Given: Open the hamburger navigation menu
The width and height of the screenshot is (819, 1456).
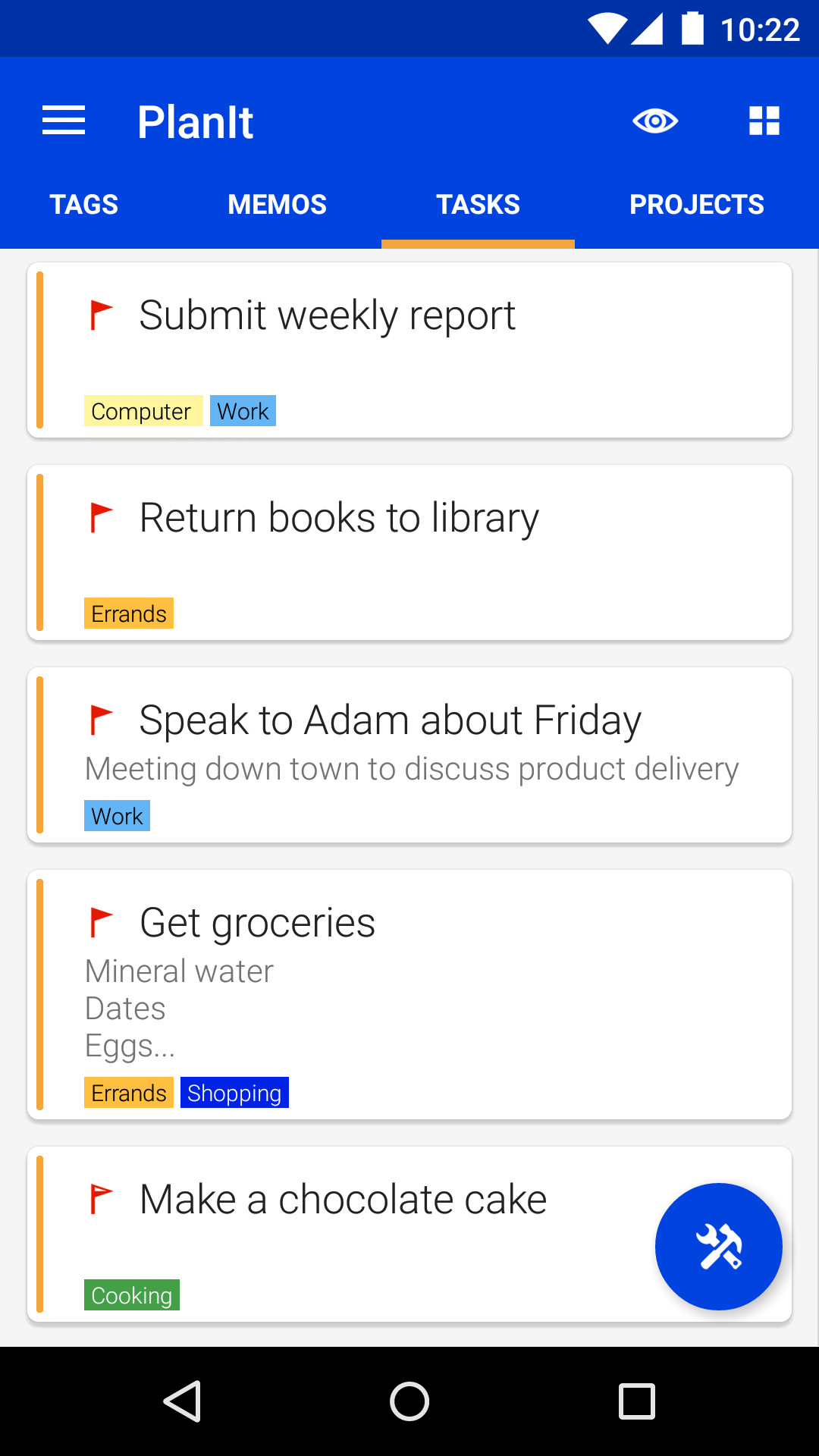Looking at the screenshot, I should tap(64, 121).
